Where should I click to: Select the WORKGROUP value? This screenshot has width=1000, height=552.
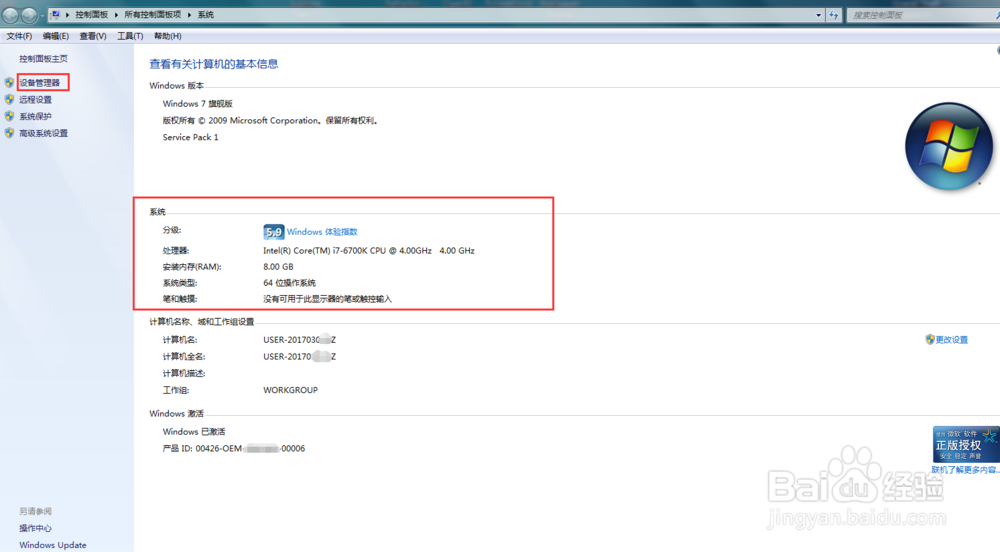[x=290, y=390]
